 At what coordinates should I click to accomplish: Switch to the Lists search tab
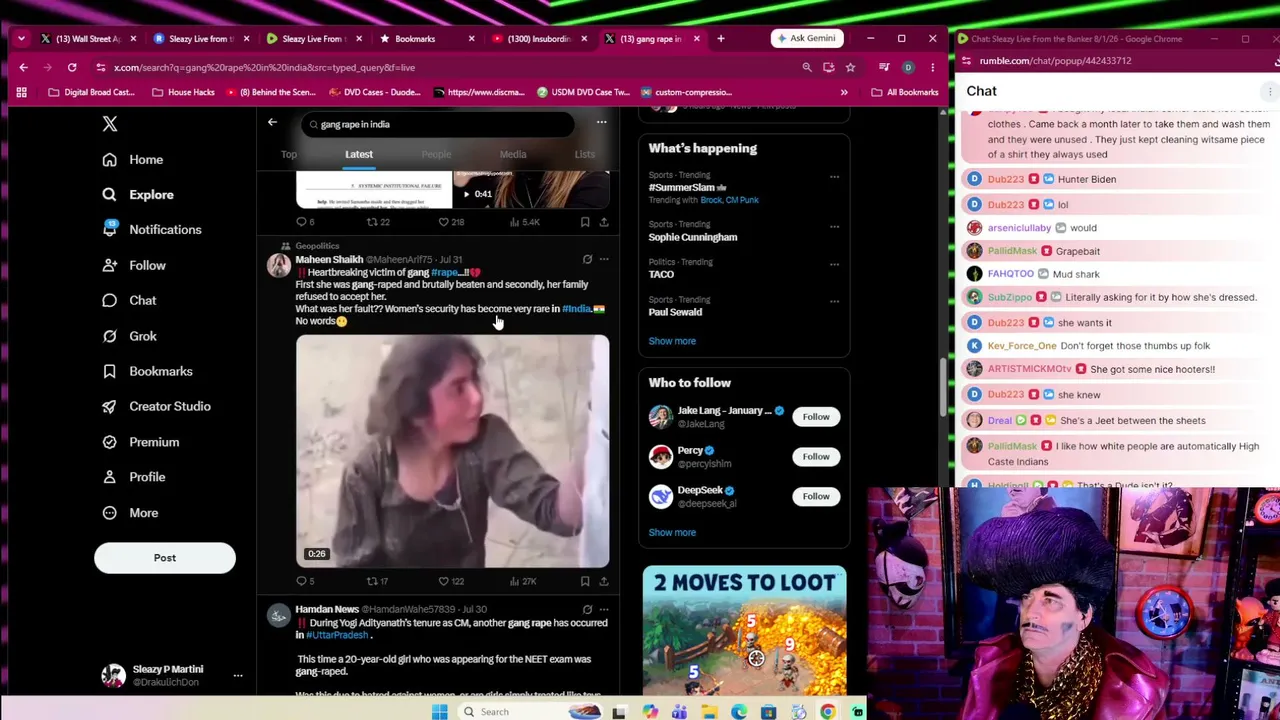point(585,155)
